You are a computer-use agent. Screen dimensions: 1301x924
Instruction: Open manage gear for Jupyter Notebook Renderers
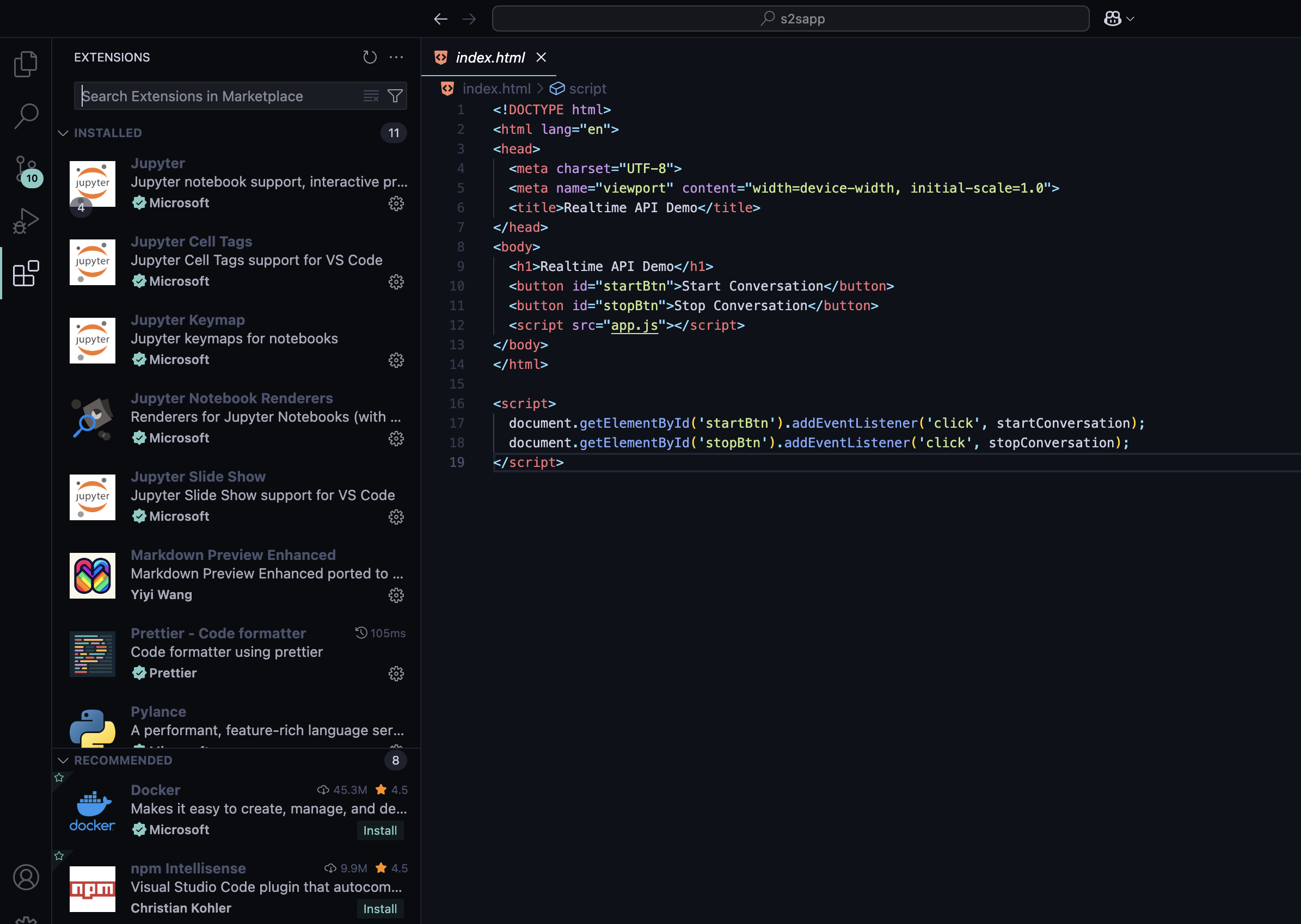[x=396, y=439]
